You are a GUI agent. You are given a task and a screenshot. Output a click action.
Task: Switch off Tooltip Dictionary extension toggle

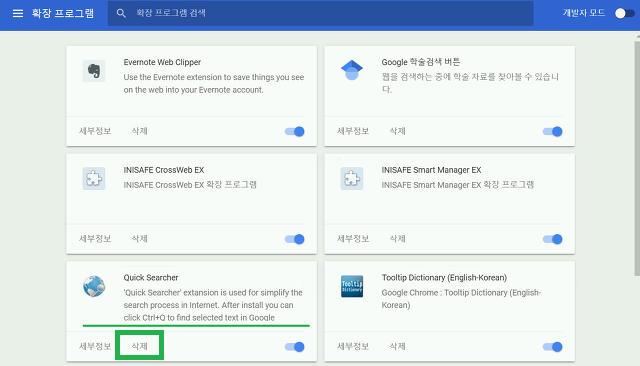(553, 347)
